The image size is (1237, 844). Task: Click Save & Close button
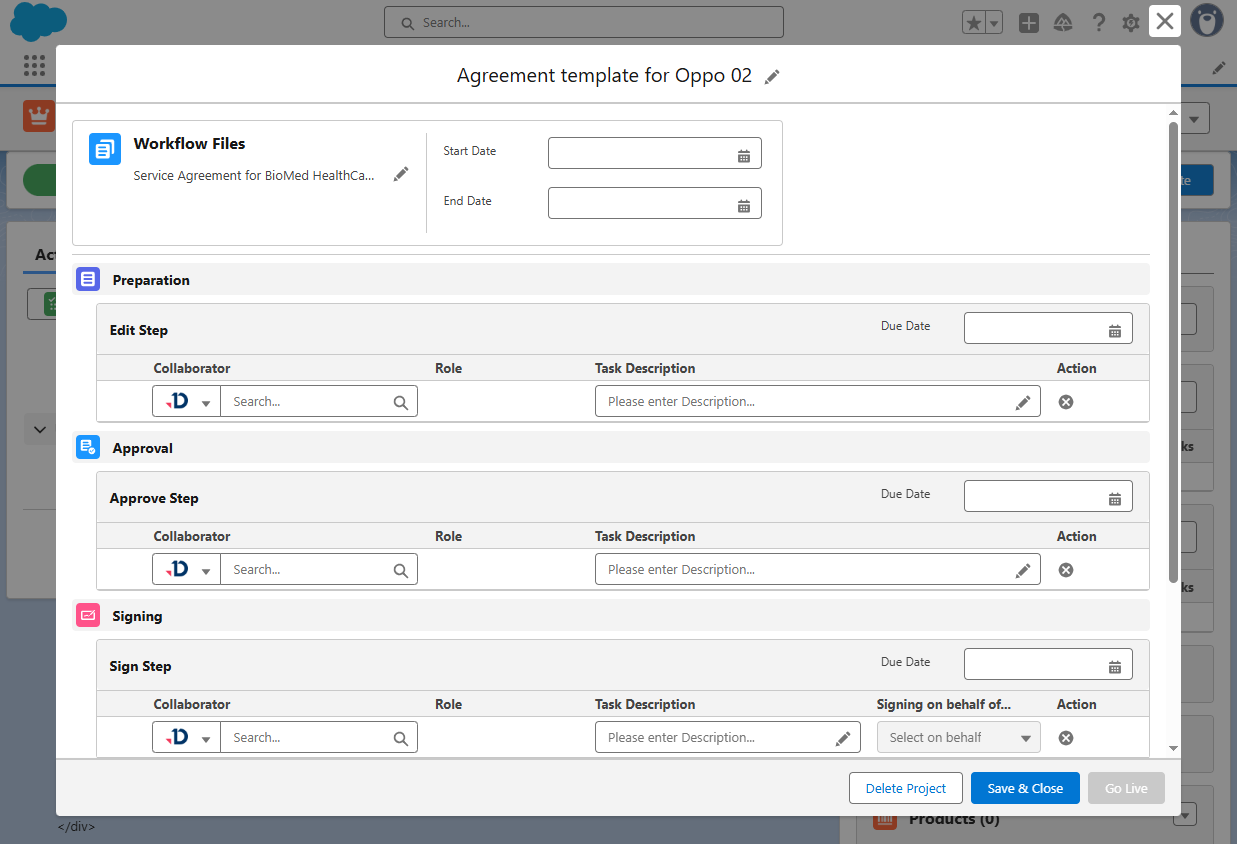click(x=1025, y=788)
